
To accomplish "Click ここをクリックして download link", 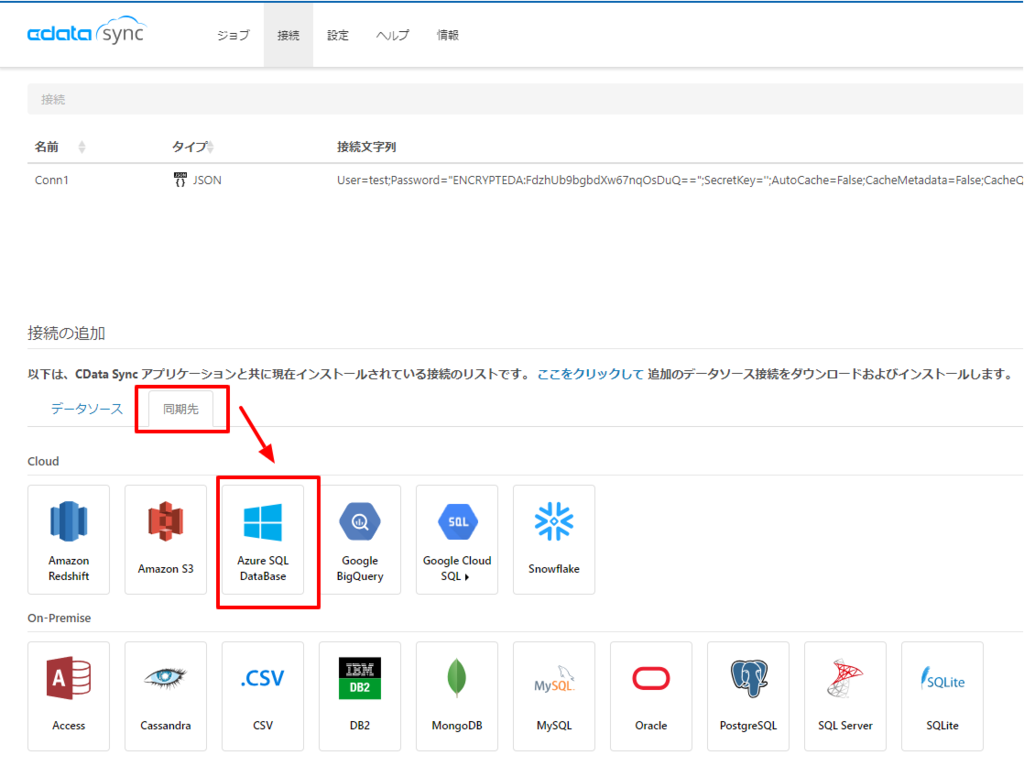I will point(590,374).
